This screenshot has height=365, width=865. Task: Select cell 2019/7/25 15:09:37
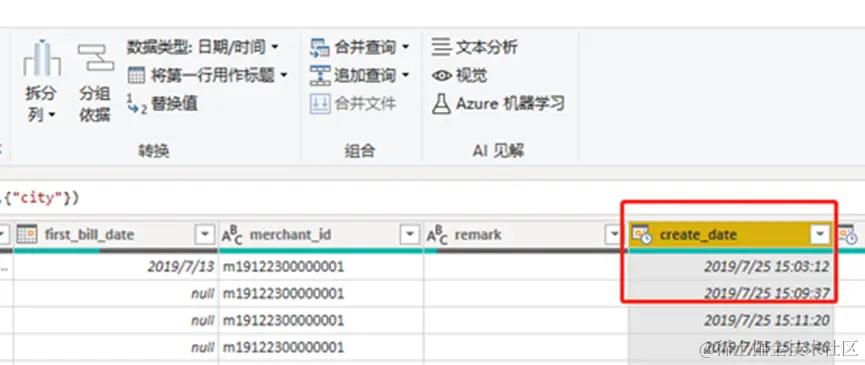pyautogui.click(x=731, y=293)
